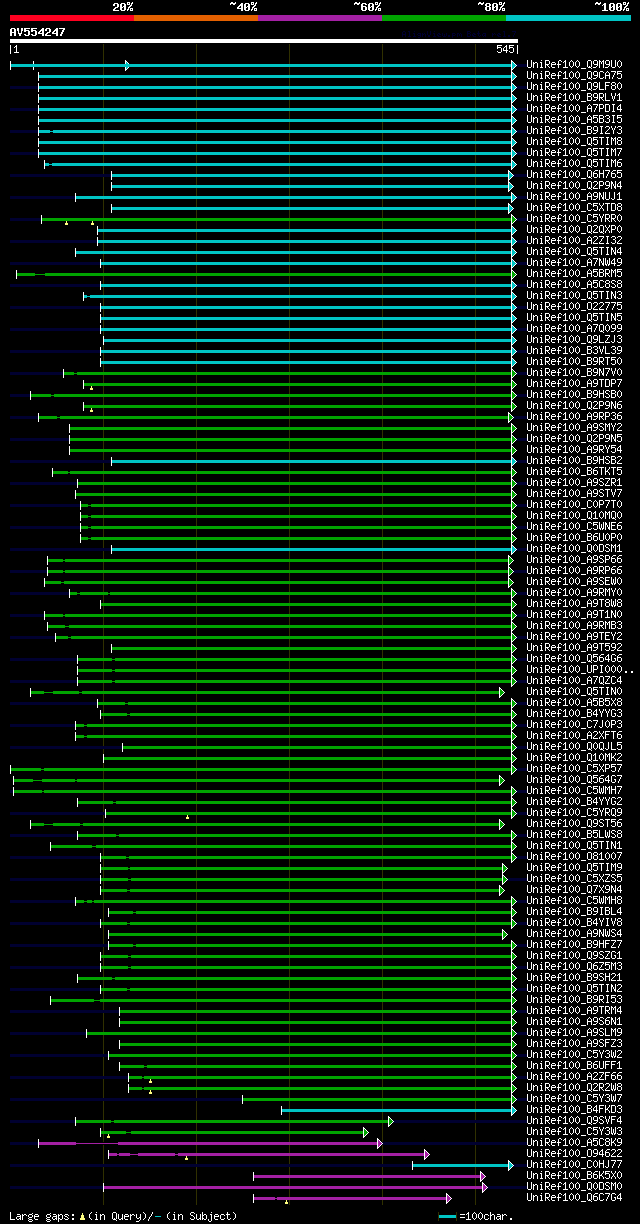The width and height of the screenshot is (640, 1224).
Task: Select the UniRef100_B4YYG3 label
Action: click(574, 714)
